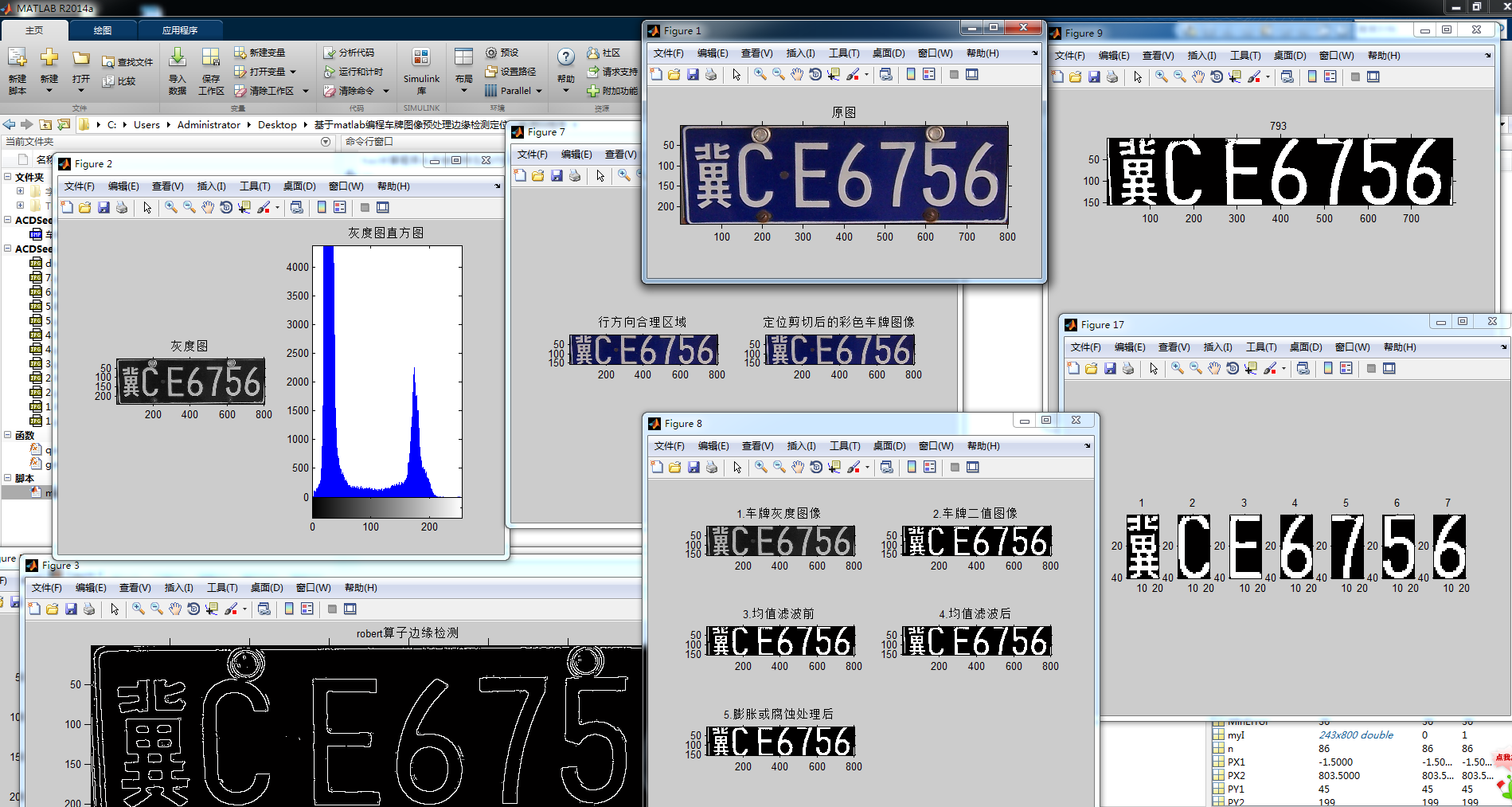Open 插入(I) menu in Figure 17
The image size is (1512, 807).
pyautogui.click(x=1217, y=347)
